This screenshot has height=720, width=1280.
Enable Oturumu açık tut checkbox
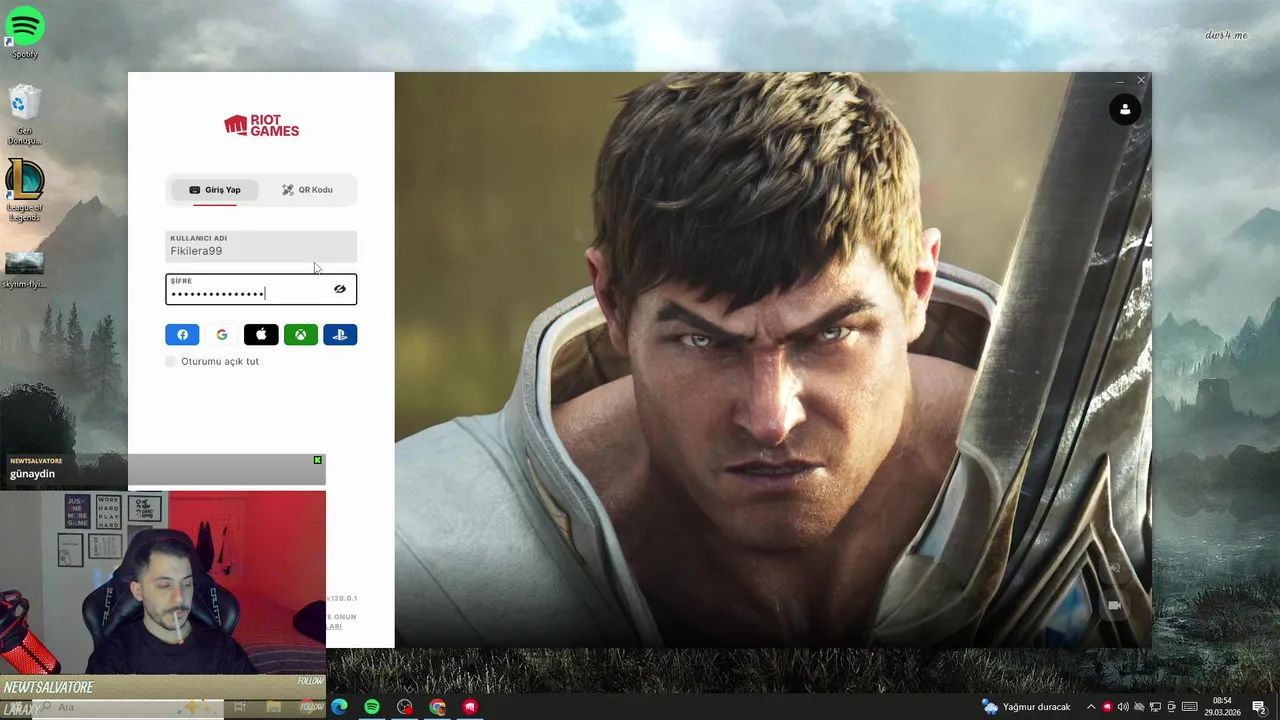[171, 361]
